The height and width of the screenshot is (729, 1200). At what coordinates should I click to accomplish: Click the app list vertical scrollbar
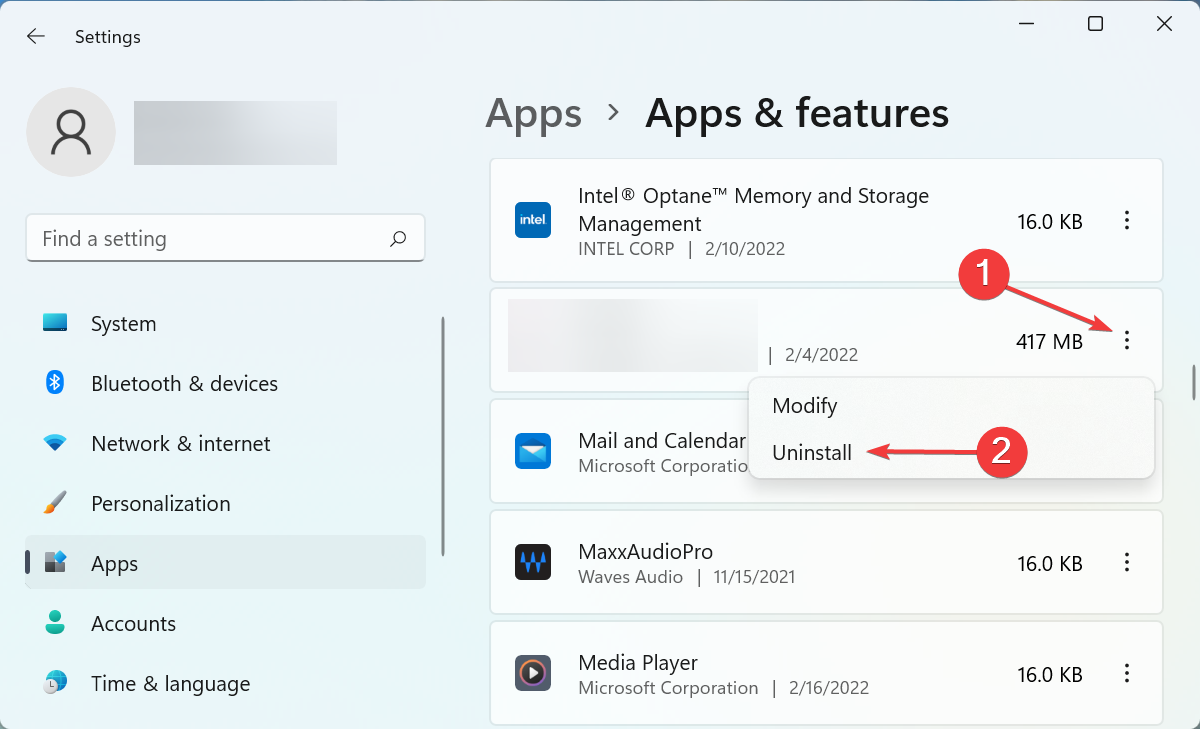[1192, 382]
